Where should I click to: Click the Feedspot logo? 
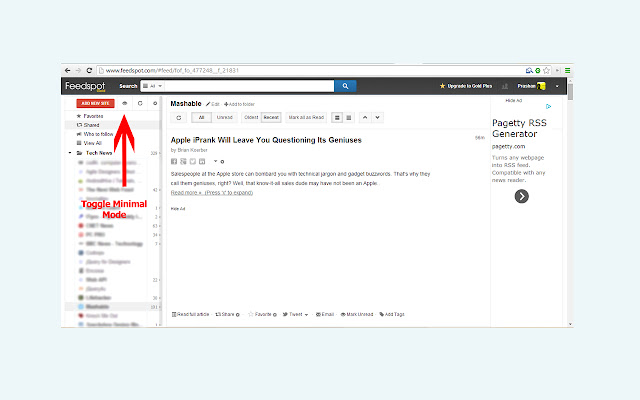pos(85,86)
